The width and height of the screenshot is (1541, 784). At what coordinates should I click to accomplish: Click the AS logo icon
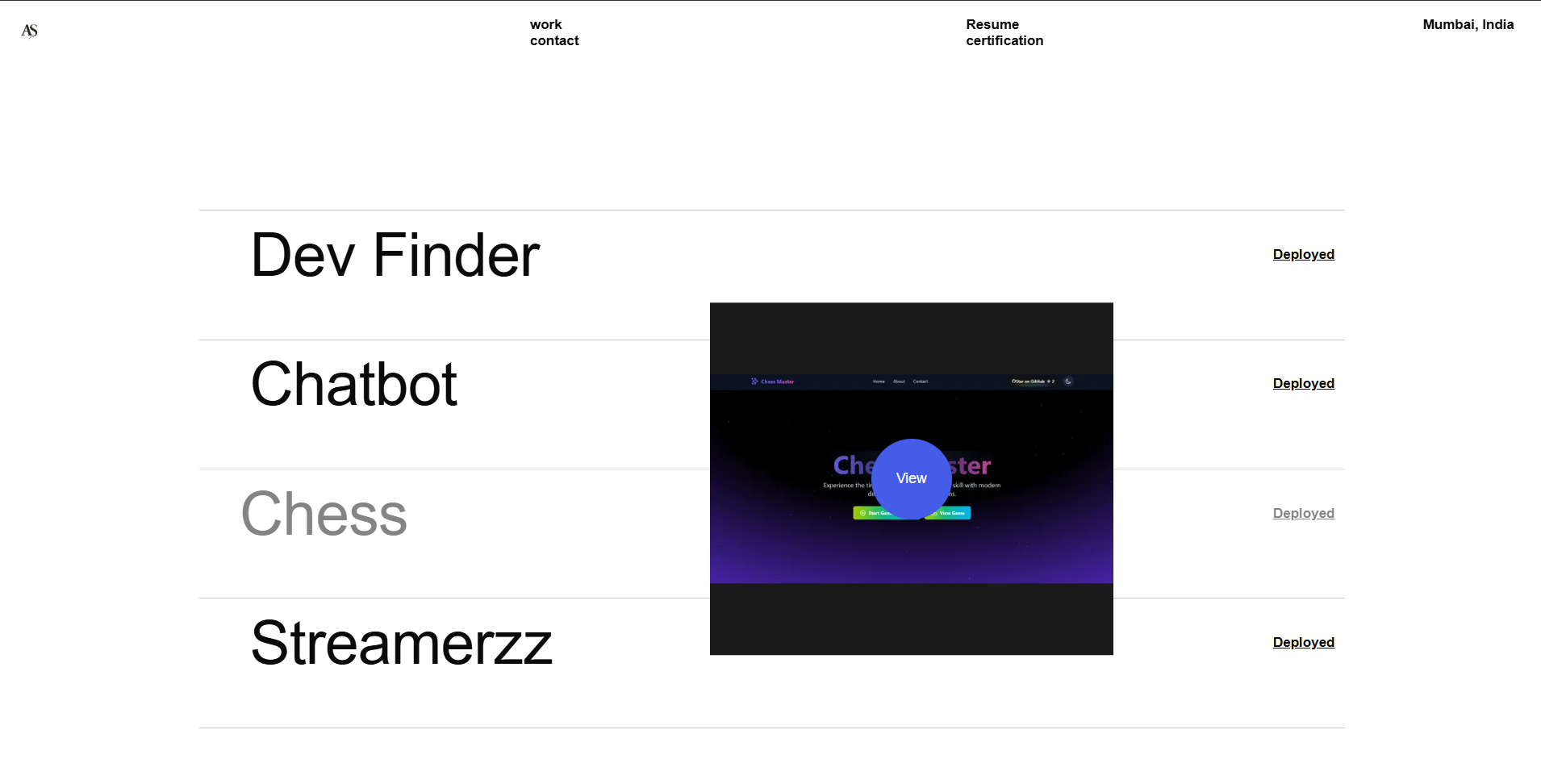pyautogui.click(x=30, y=31)
